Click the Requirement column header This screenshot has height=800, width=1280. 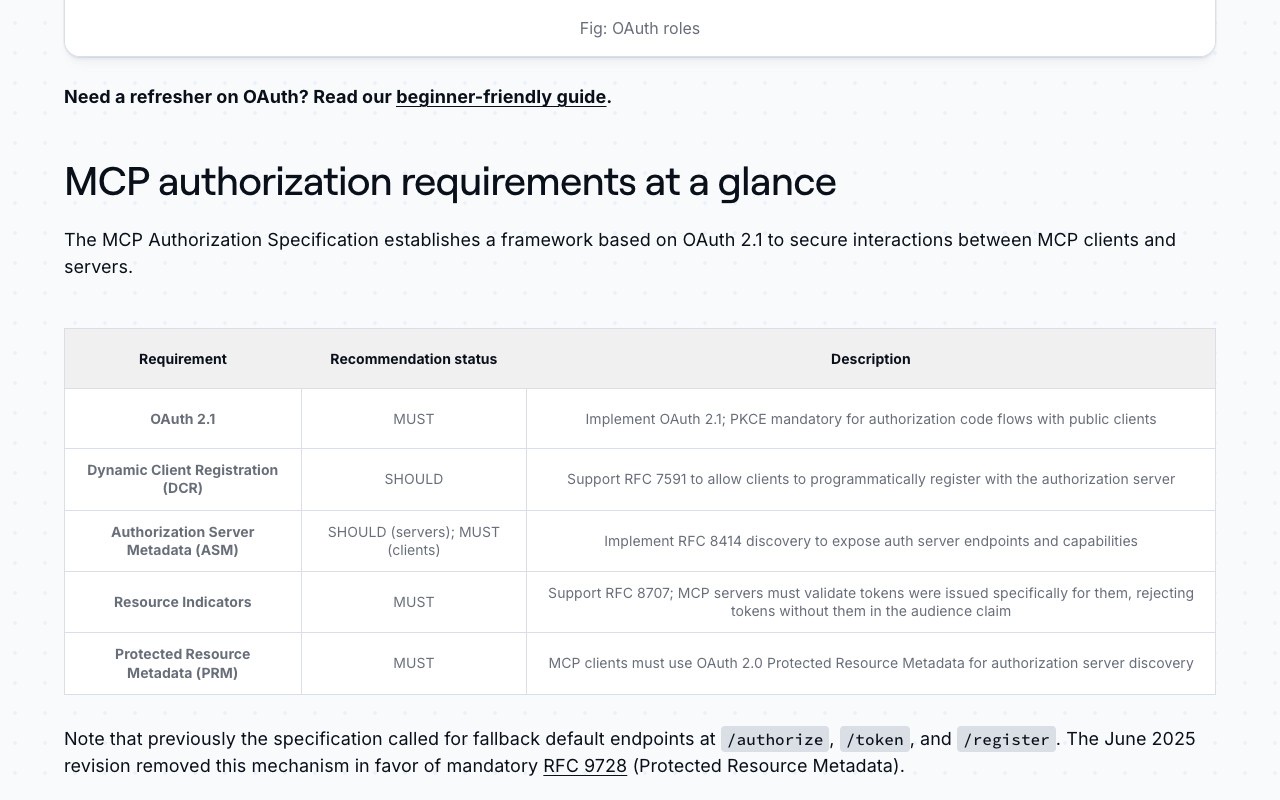183,359
